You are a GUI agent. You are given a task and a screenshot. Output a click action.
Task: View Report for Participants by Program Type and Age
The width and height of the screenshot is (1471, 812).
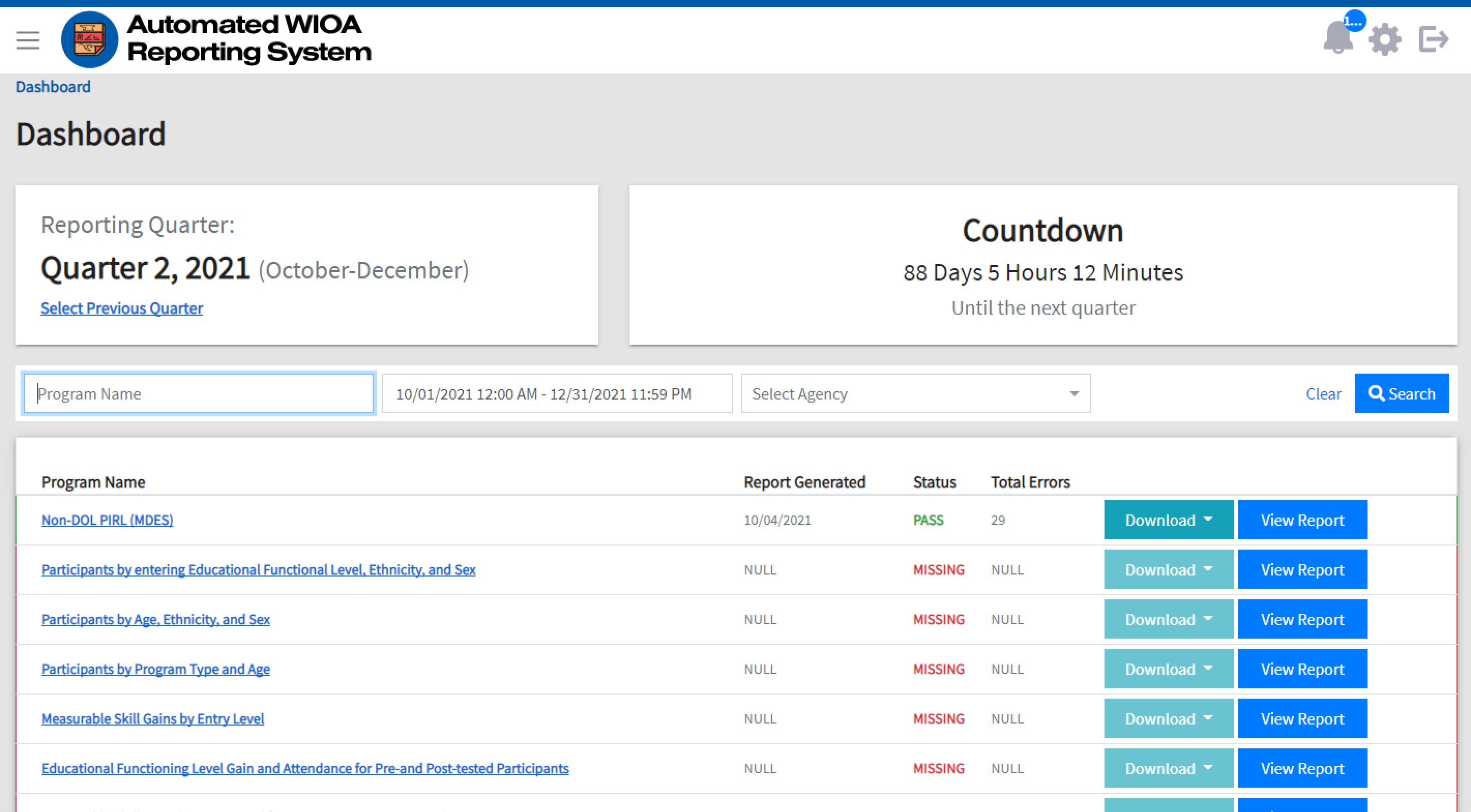[1302, 669]
